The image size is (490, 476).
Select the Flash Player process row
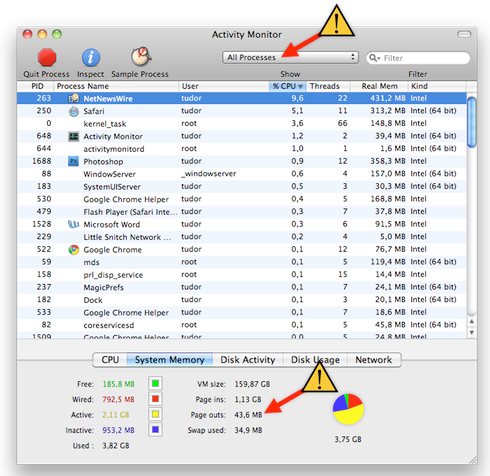pos(242,212)
